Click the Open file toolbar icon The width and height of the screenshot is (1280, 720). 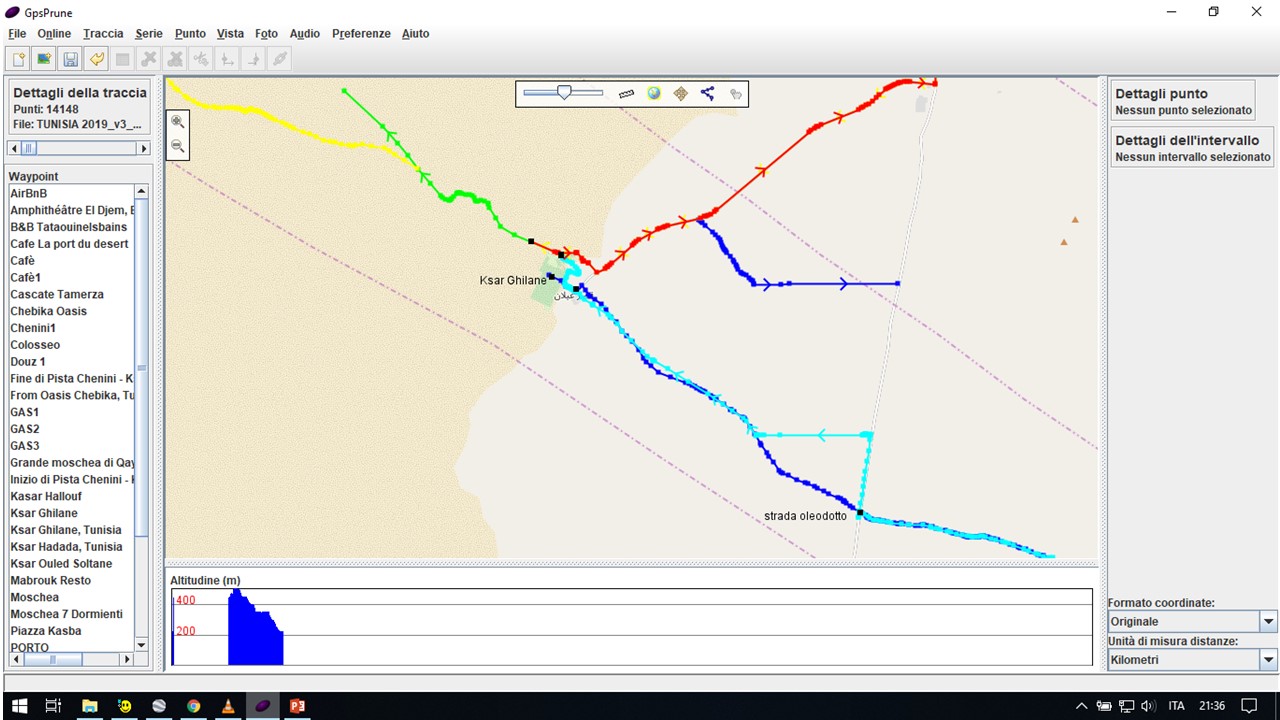click(19, 59)
